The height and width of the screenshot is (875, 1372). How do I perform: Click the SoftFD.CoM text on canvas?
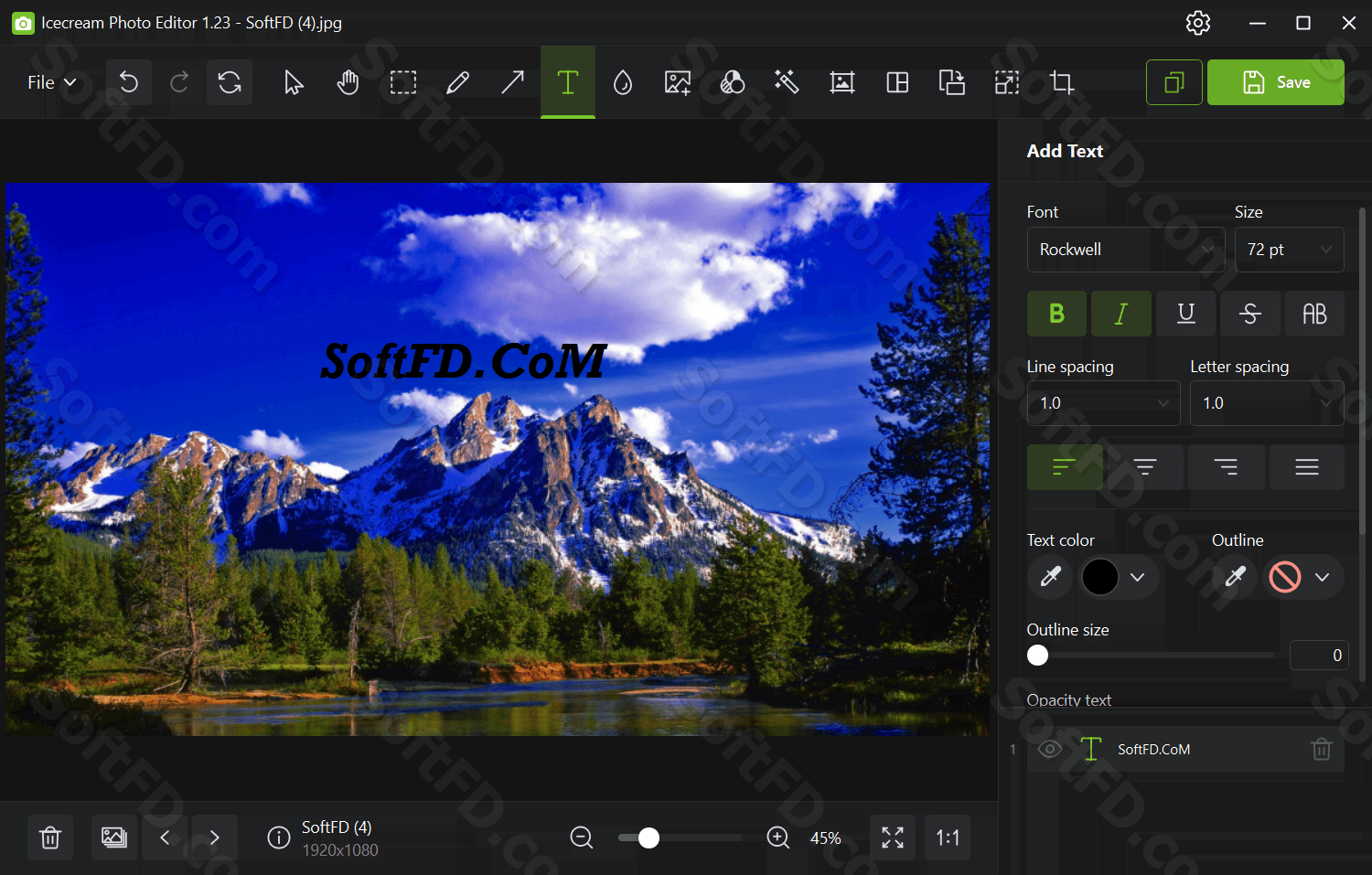463,361
